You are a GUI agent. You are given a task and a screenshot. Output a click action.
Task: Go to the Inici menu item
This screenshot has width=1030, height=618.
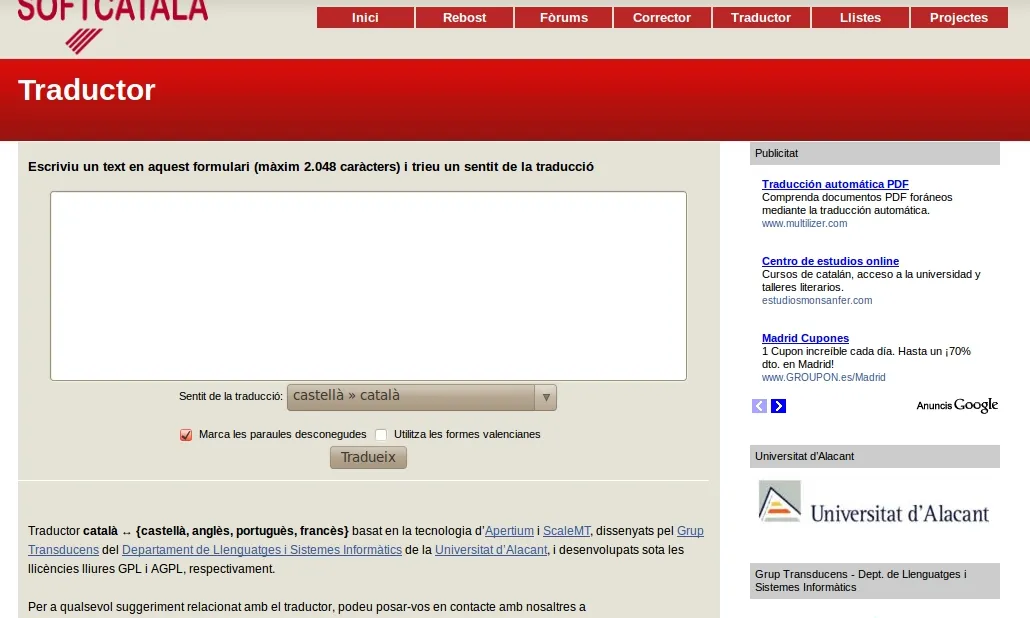[x=365, y=17]
